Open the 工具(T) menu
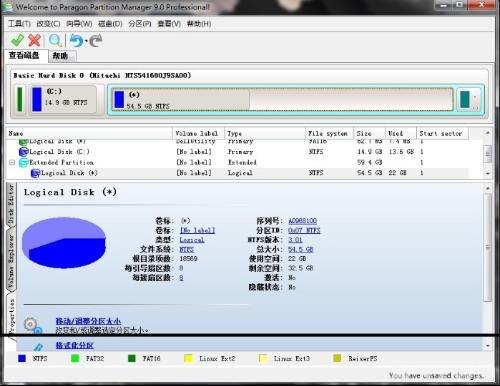Viewport: 500px width, 386px height. [19, 24]
